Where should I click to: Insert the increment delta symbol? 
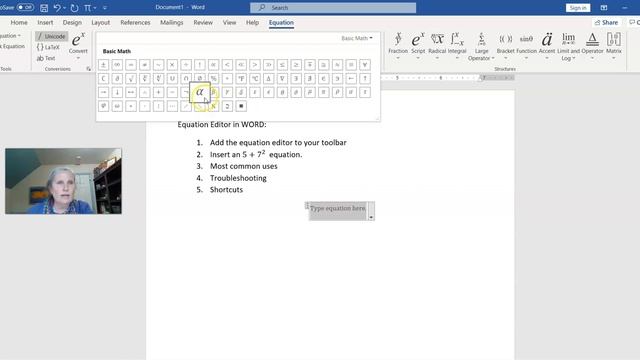coord(269,78)
